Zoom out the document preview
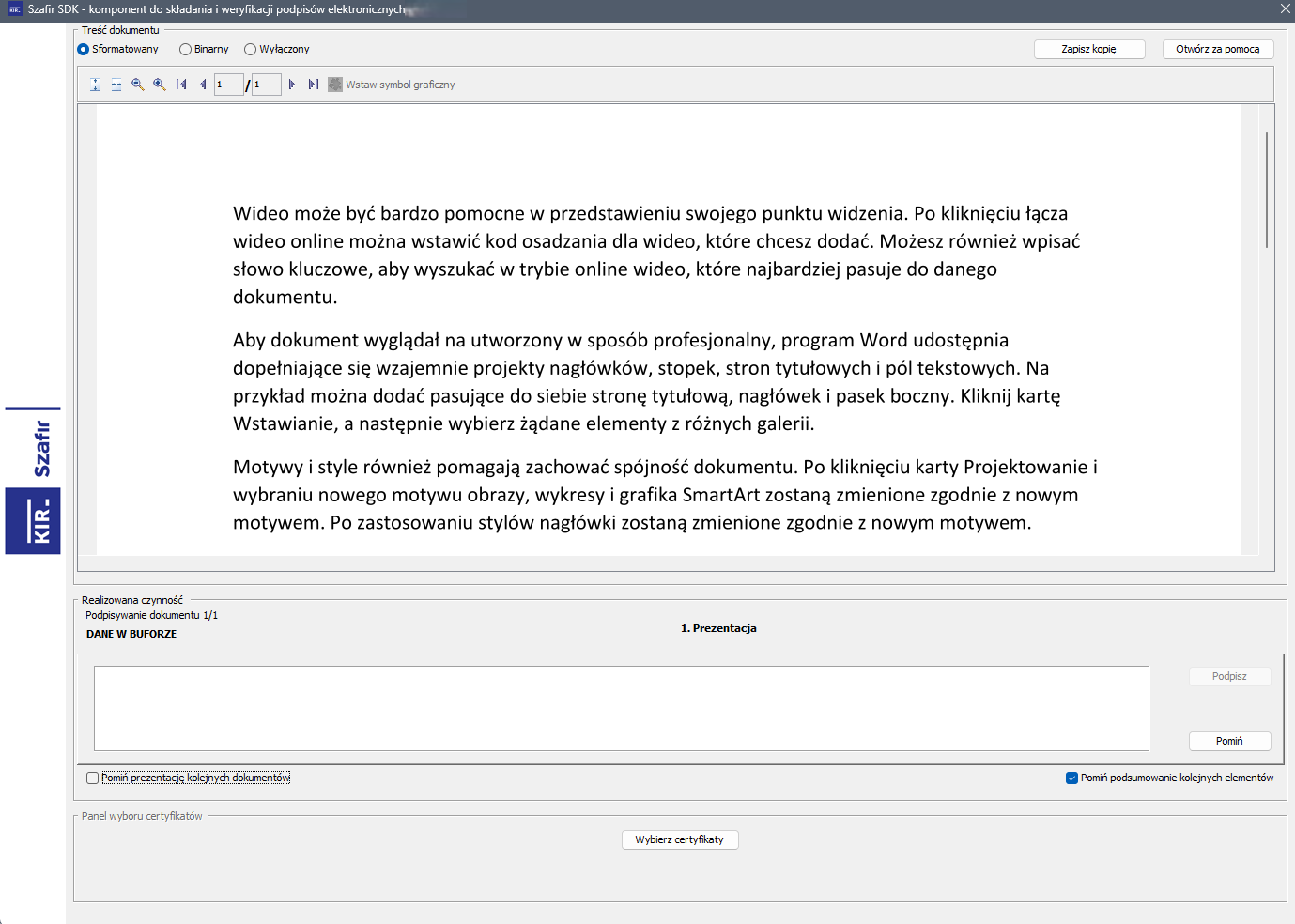Screen dimensions: 1295x924 [138, 85]
